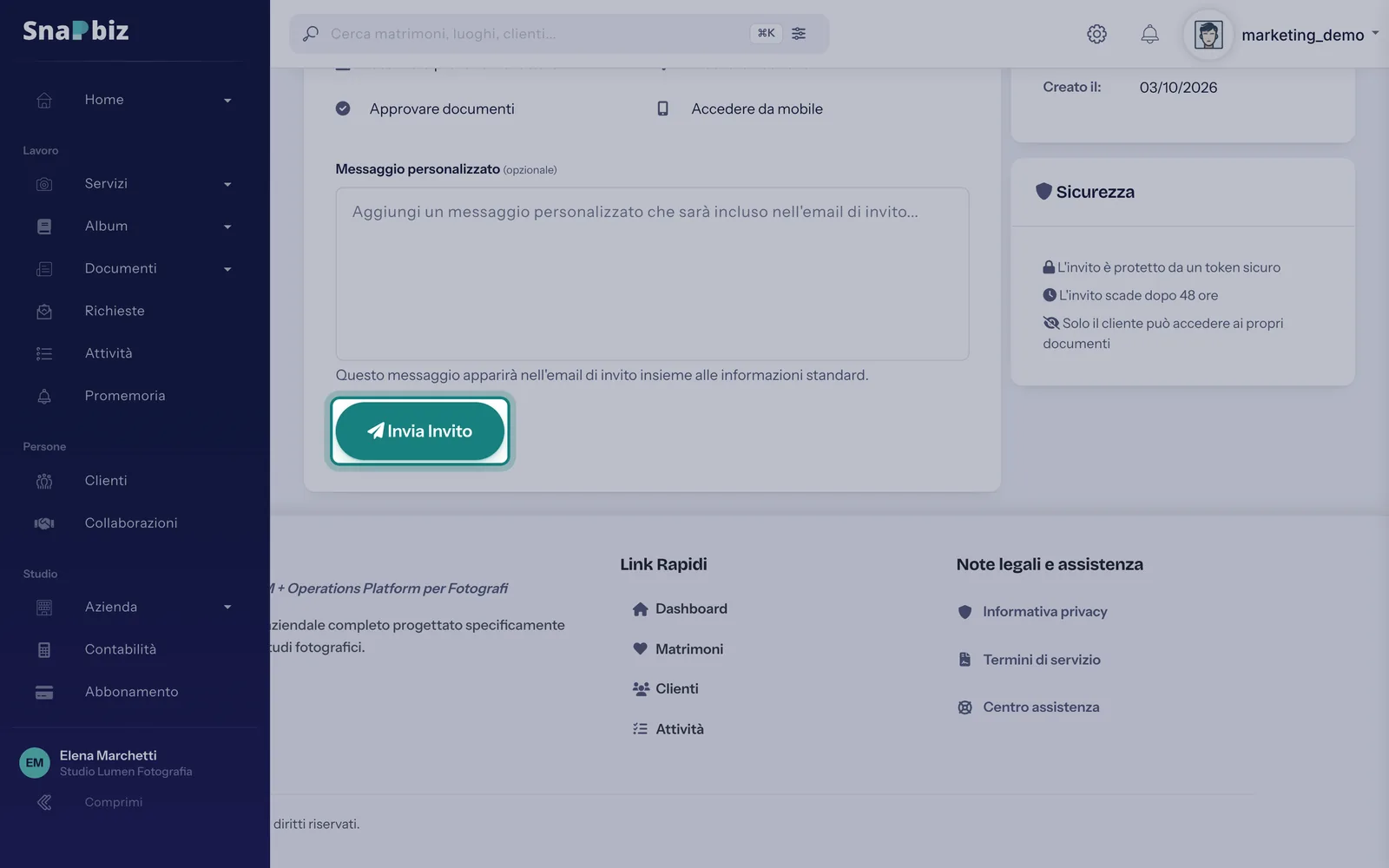Open Richieste in the sidebar
Viewport: 1389px width, 868px height.
point(115,311)
